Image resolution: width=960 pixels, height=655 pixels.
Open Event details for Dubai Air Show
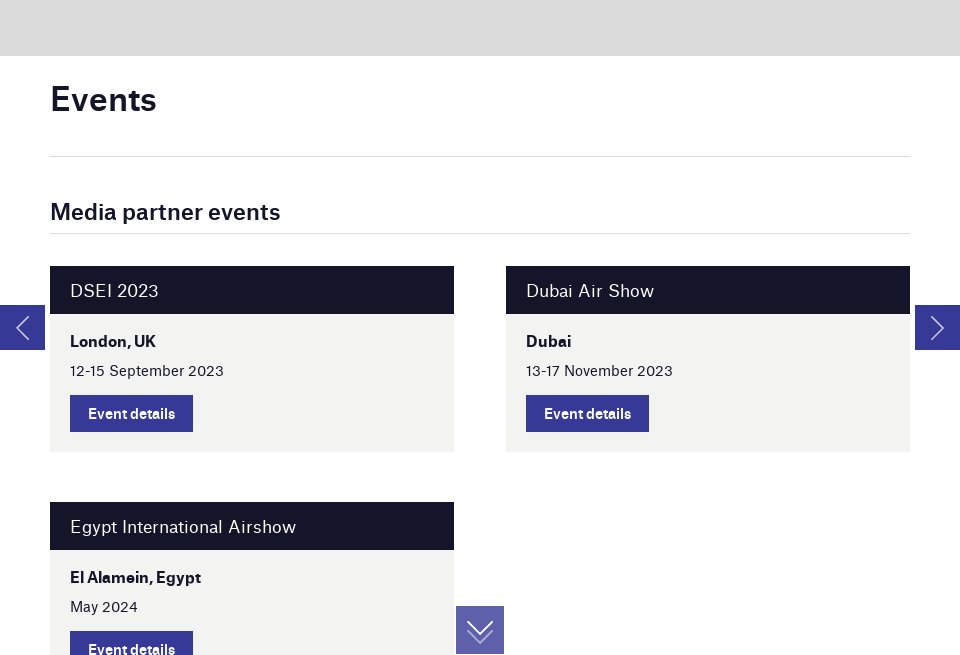tap(587, 413)
